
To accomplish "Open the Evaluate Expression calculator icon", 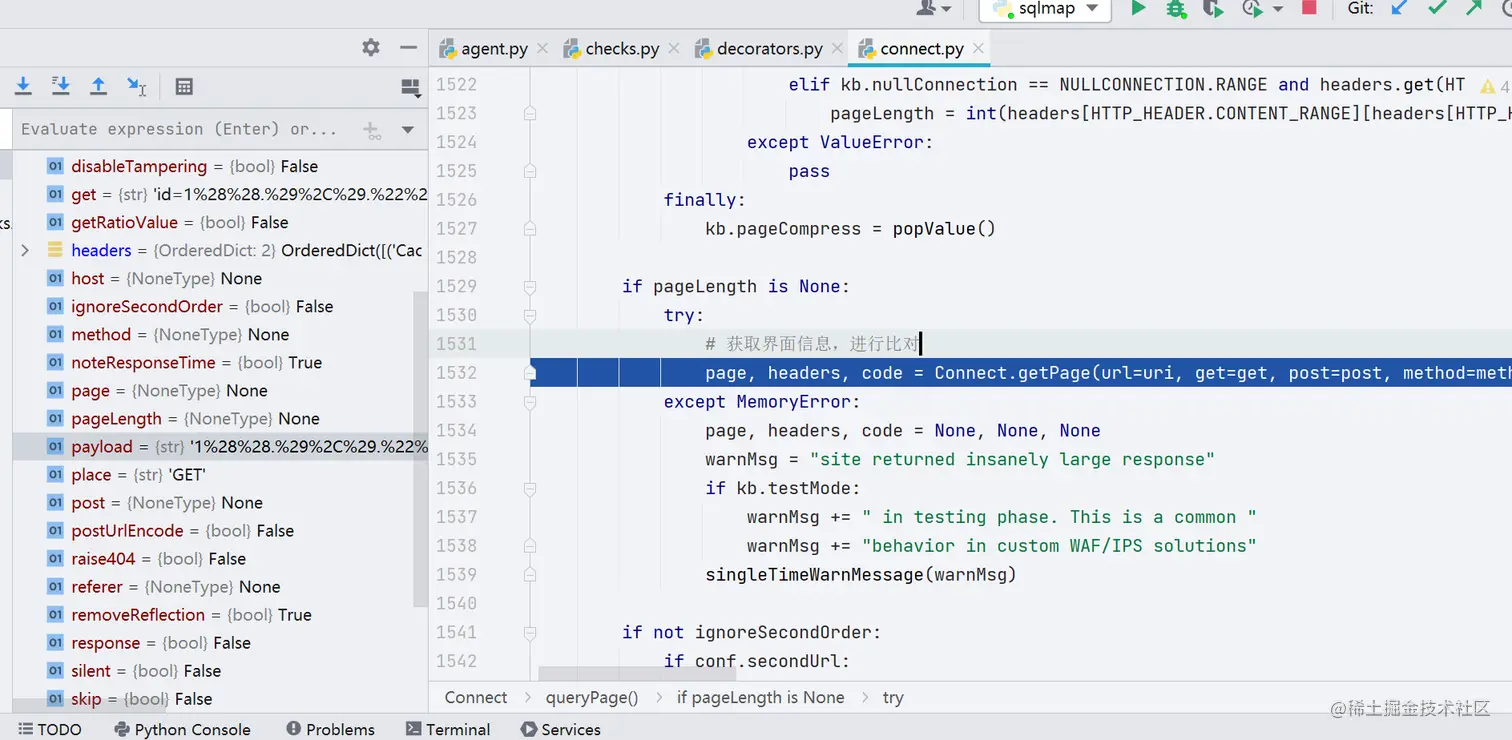I will coord(184,87).
